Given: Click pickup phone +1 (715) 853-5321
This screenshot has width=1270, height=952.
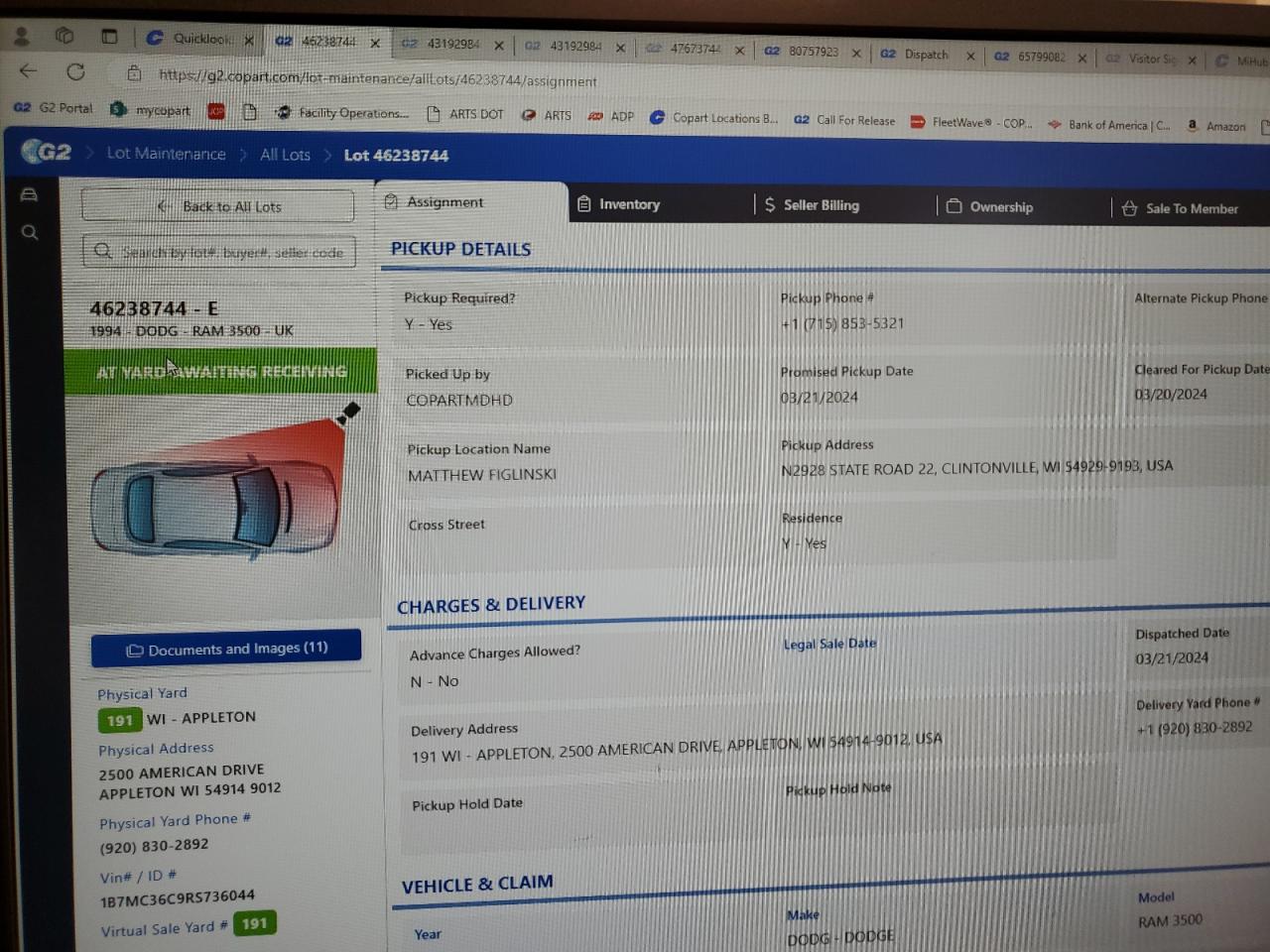Looking at the screenshot, I should pos(842,323).
